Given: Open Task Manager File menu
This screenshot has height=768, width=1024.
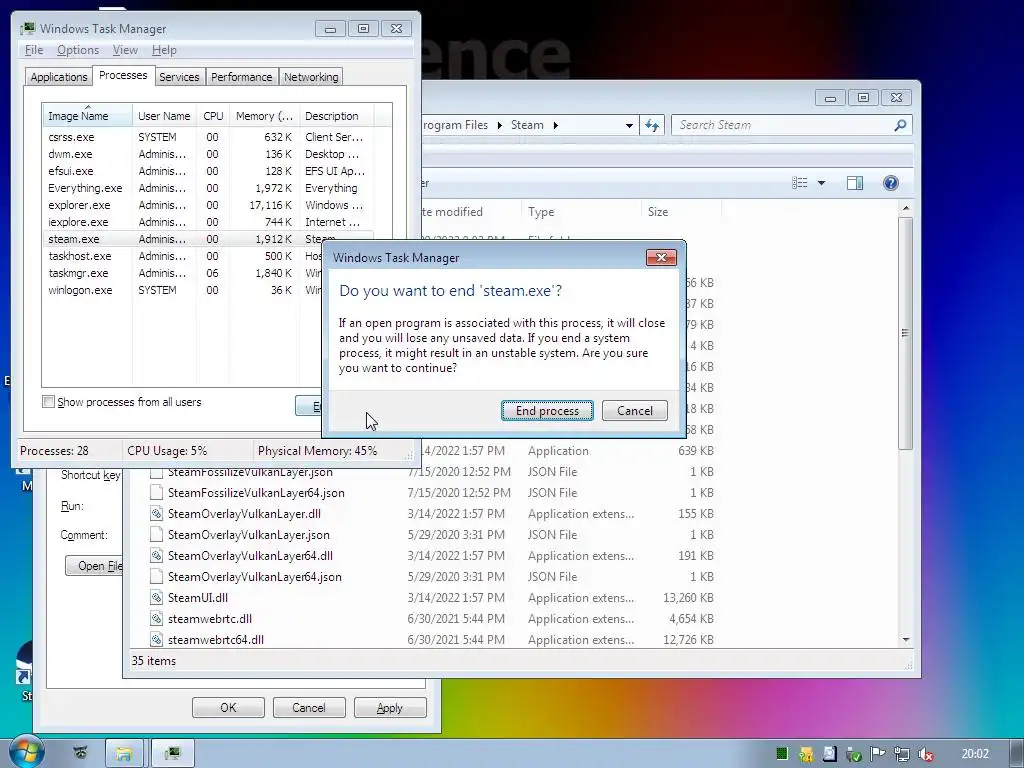Looking at the screenshot, I should tap(34, 50).
